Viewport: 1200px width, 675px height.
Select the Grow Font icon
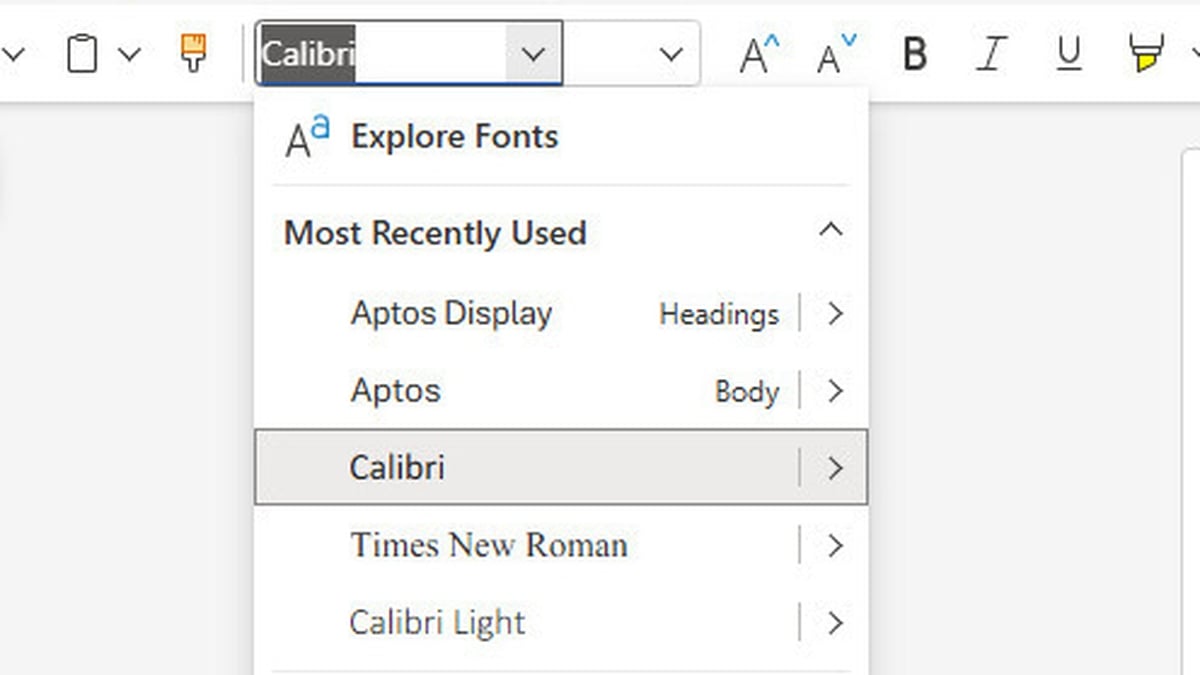click(x=757, y=54)
